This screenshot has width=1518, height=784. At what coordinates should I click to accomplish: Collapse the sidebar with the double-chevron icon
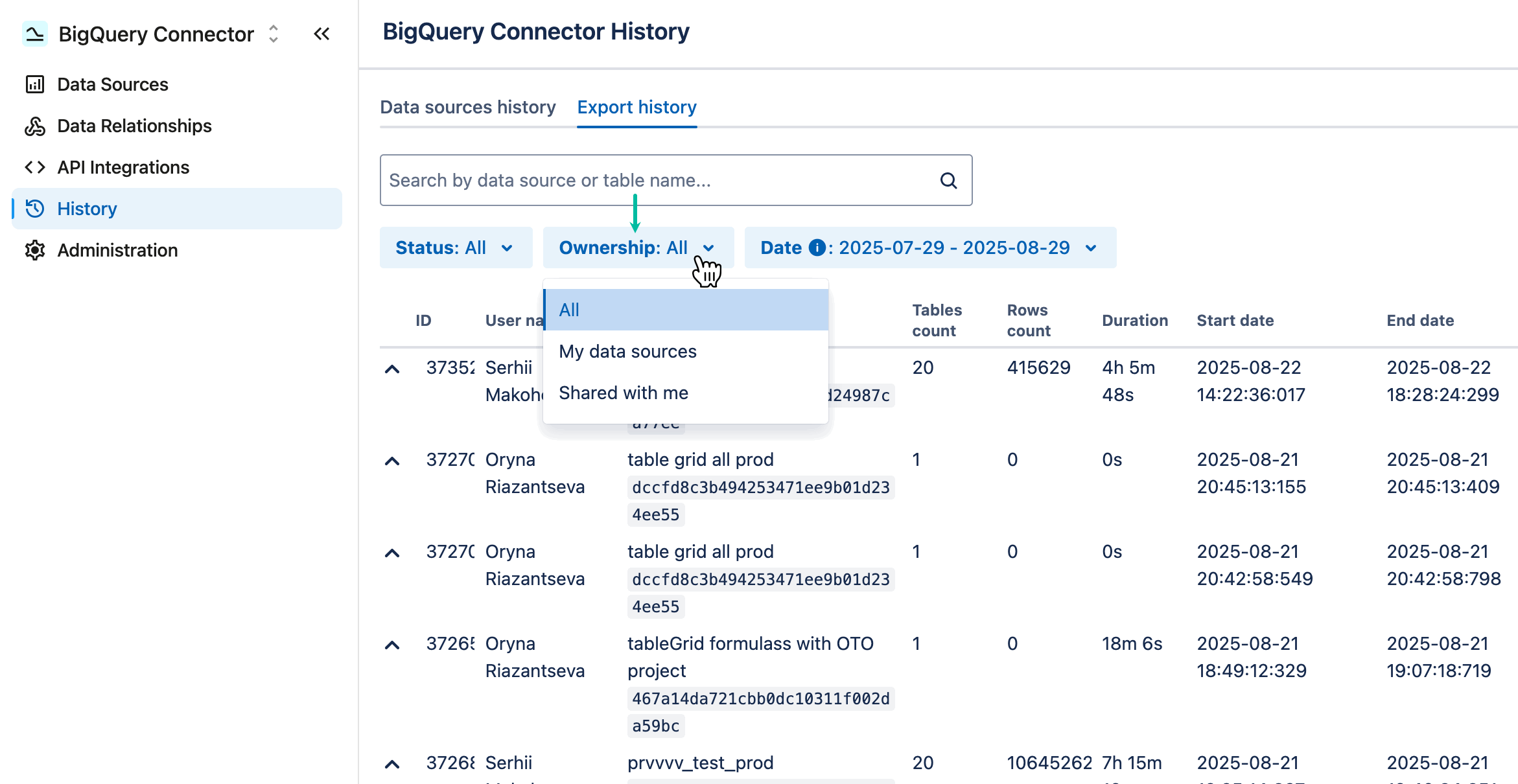click(321, 34)
